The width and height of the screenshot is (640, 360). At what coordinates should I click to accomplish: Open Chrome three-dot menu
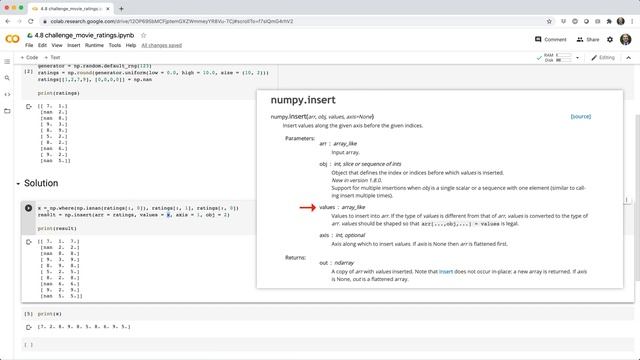632,21
